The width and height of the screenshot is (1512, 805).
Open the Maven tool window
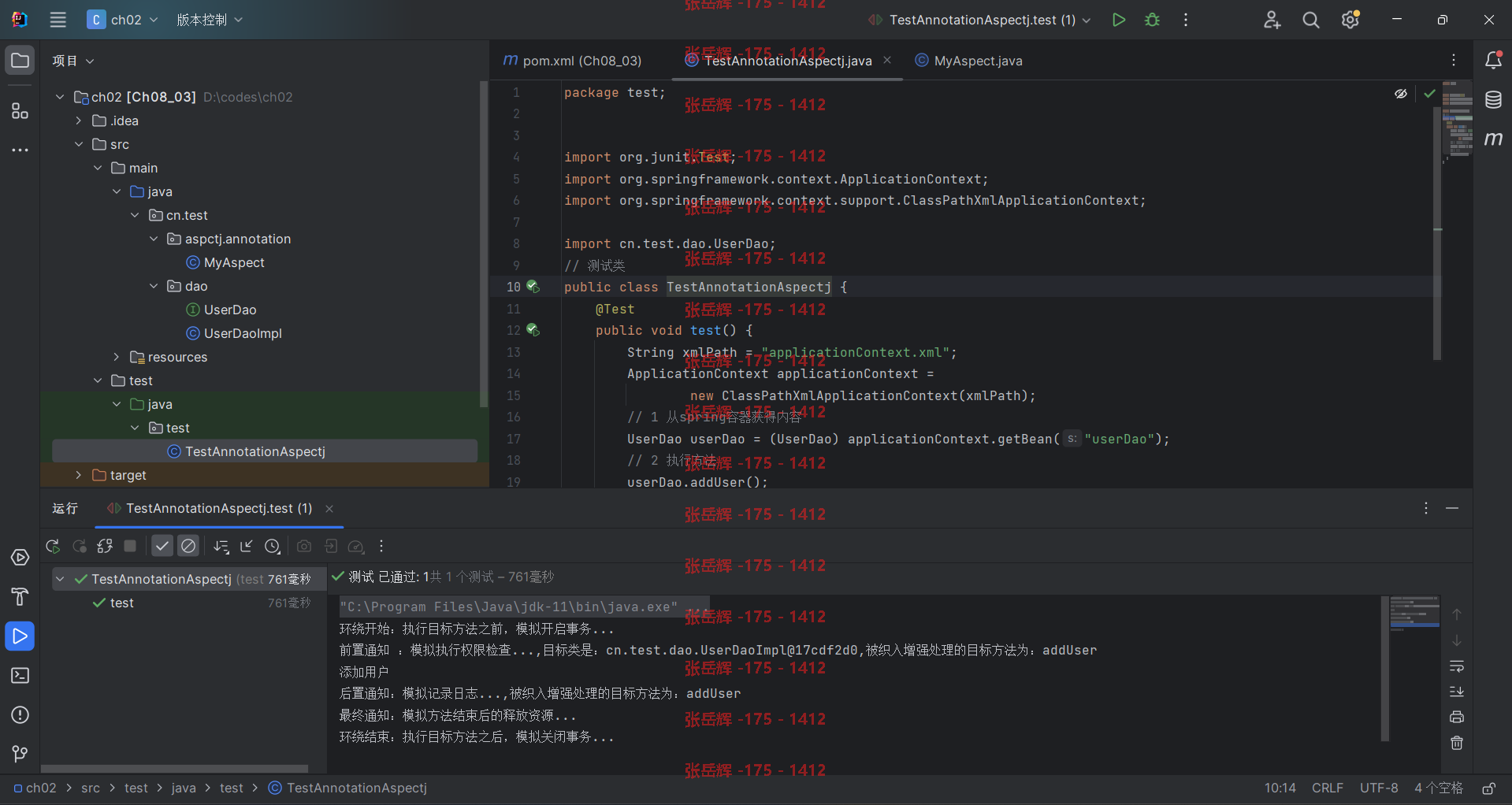[x=1493, y=139]
